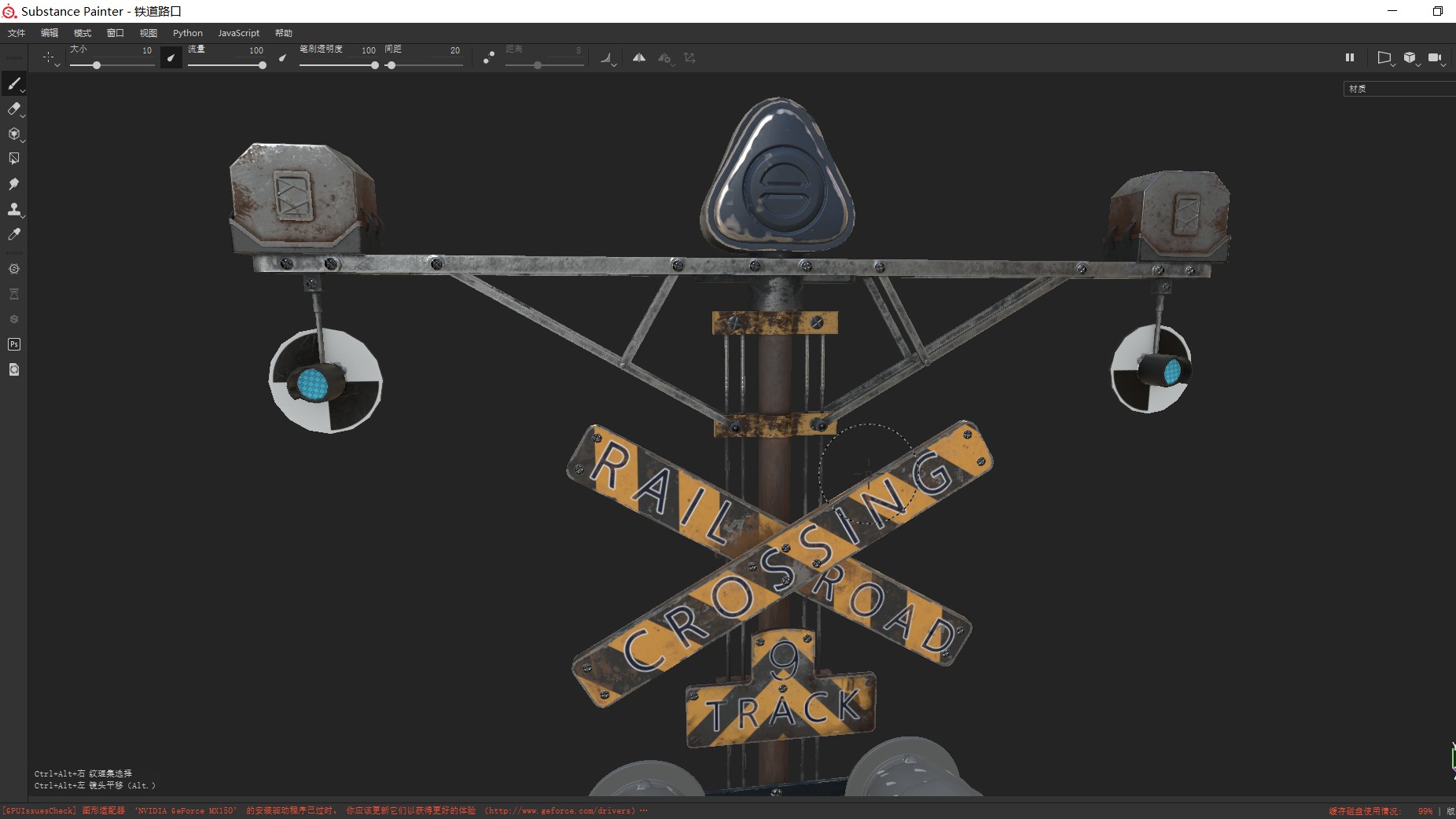Image resolution: width=1456 pixels, height=819 pixels.
Task: Toggle pen pressure for flow
Action: click(x=282, y=57)
